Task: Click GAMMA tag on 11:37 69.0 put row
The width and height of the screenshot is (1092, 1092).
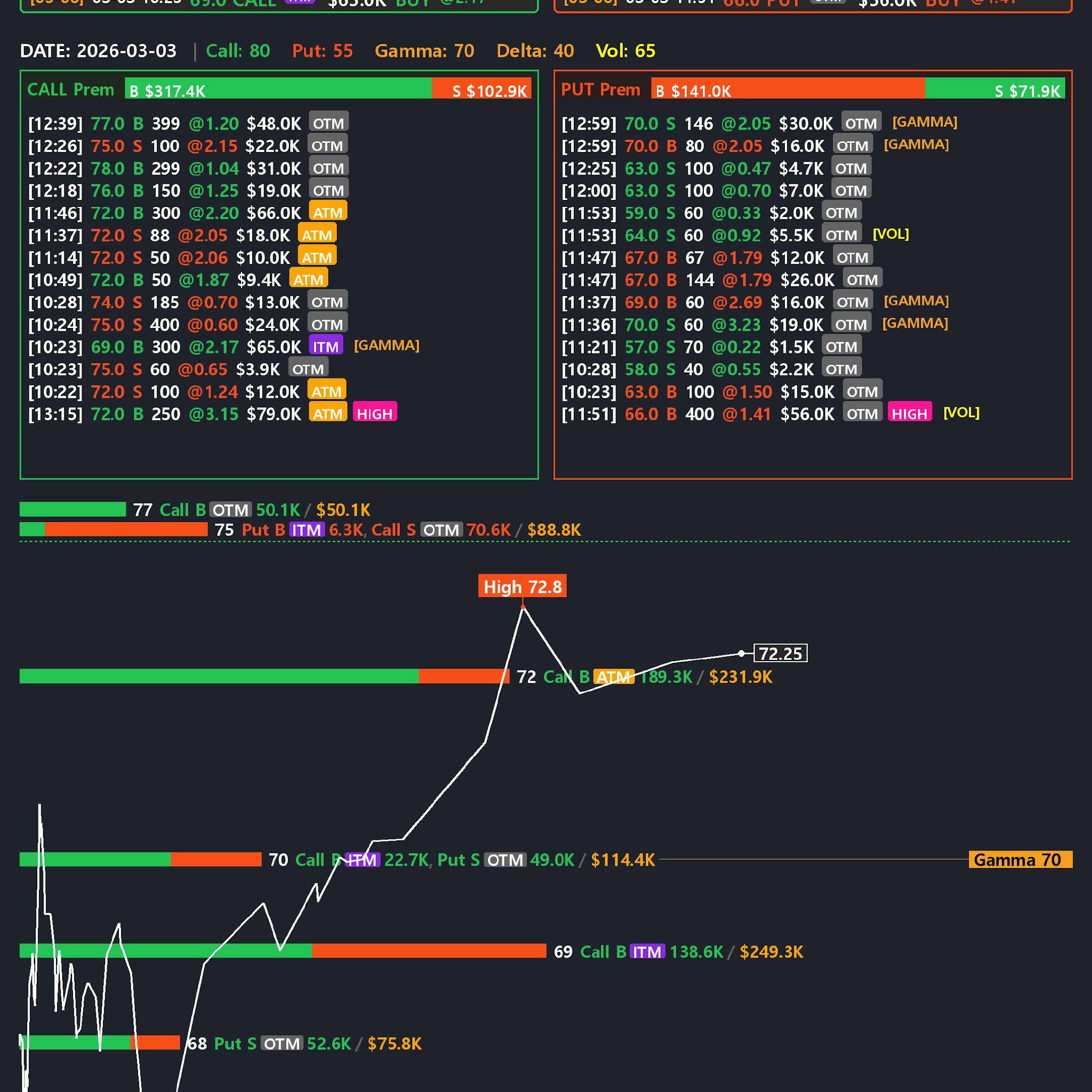Action: (916, 301)
